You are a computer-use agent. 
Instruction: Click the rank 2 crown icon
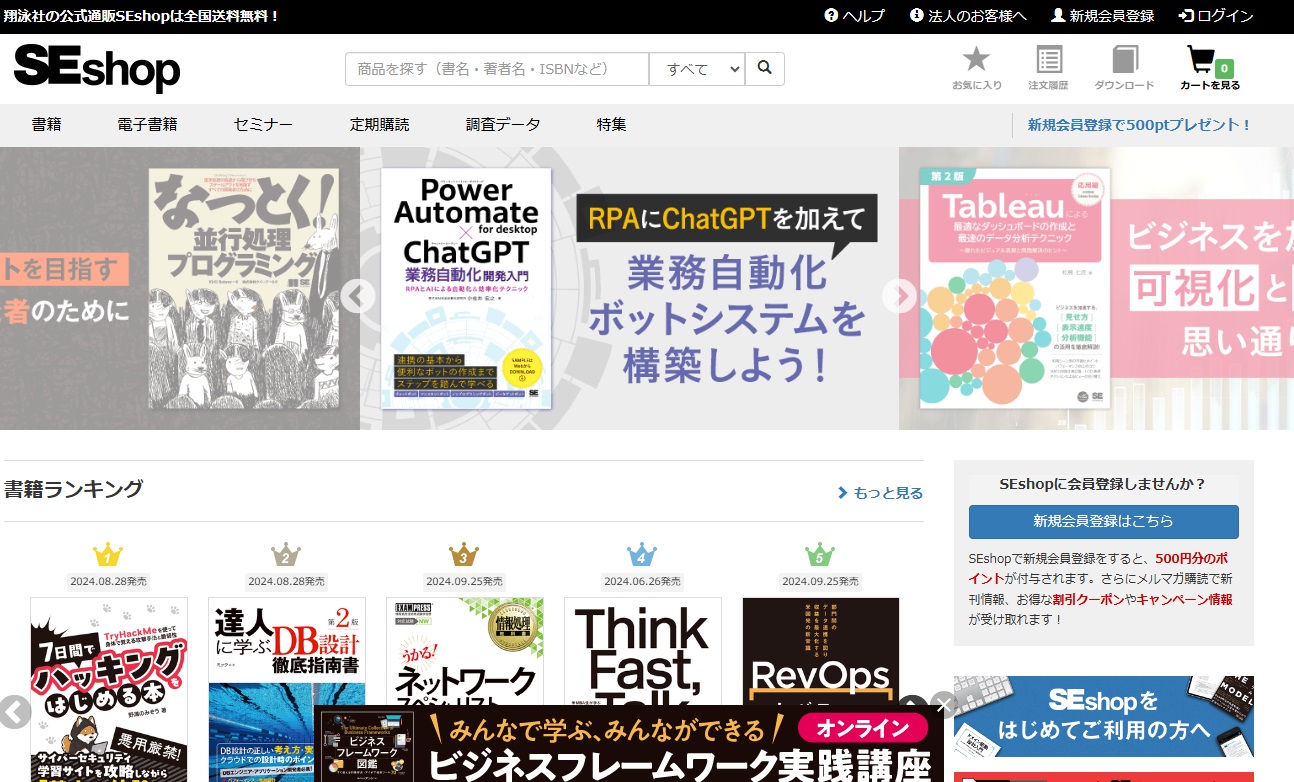pos(286,555)
